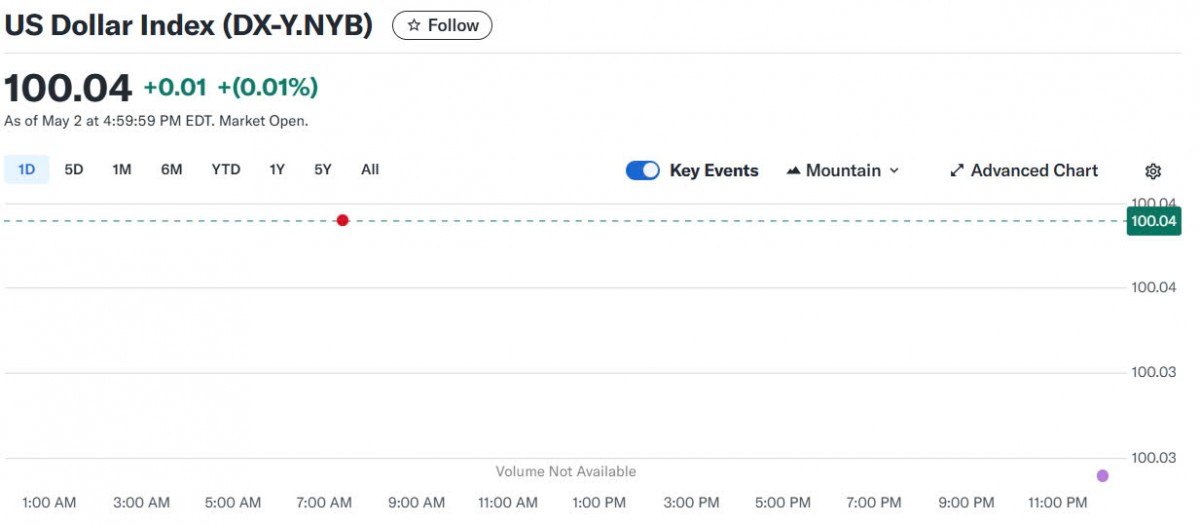
Task: Show the 6M time range
Action: click(172, 170)
